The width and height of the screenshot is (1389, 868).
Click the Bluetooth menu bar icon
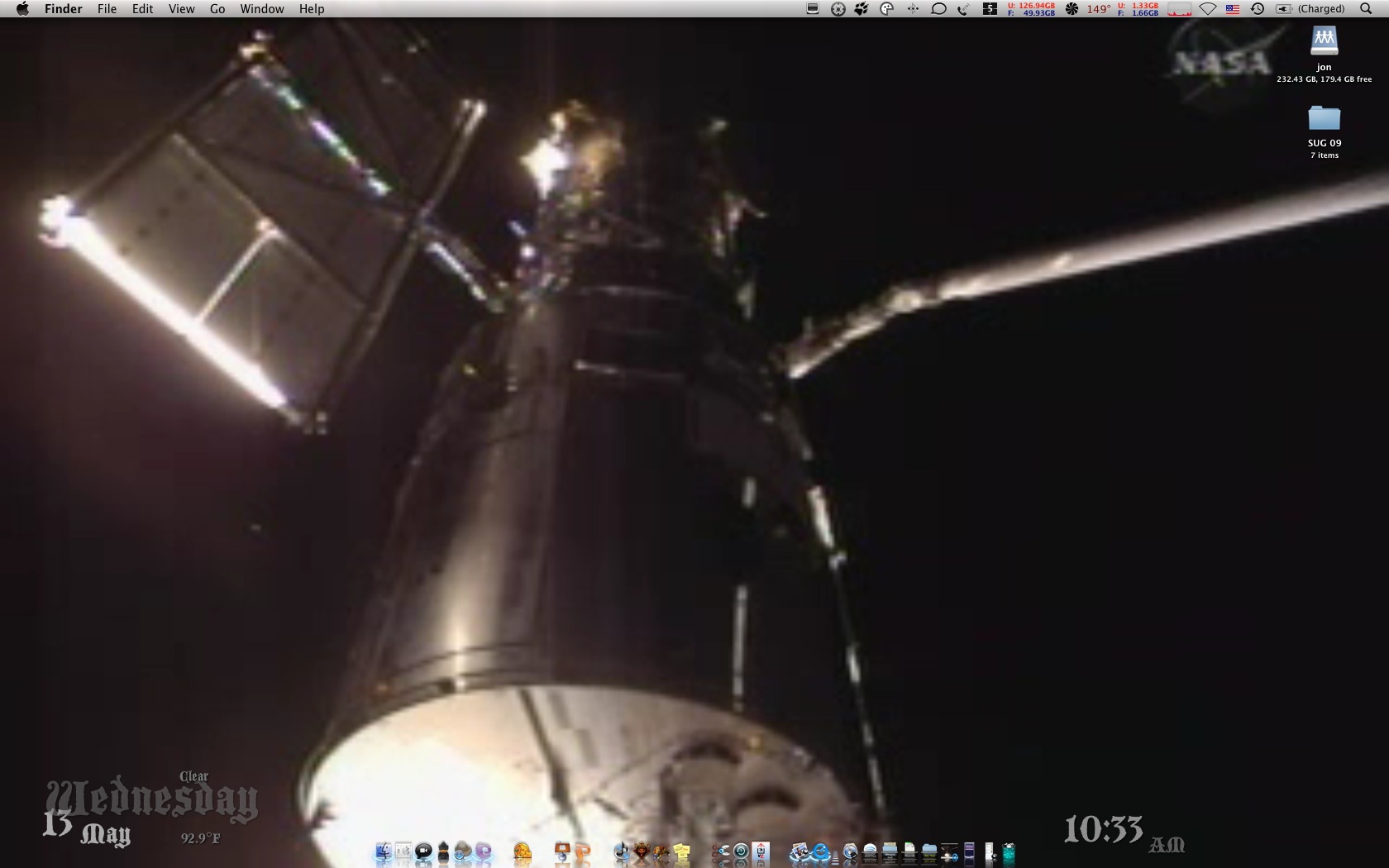(913, 9)
